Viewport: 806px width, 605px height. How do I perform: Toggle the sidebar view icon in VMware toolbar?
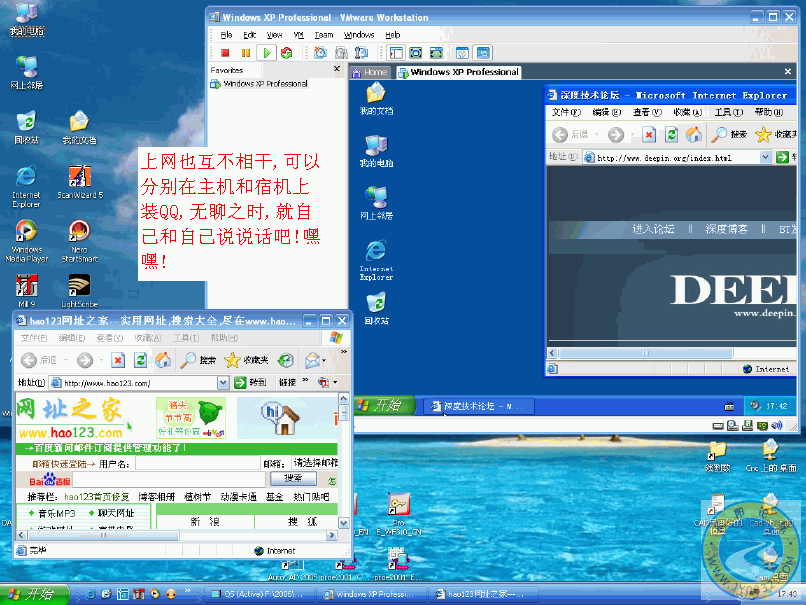click(396, 53)
